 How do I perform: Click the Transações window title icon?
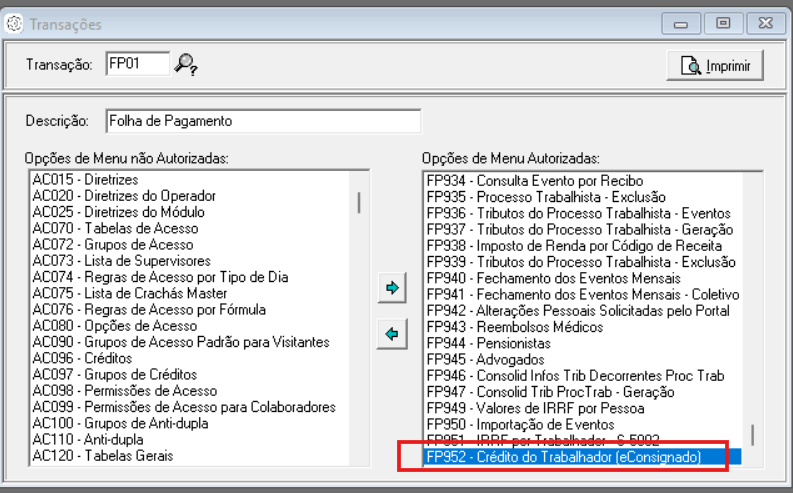tap(14, 23)
